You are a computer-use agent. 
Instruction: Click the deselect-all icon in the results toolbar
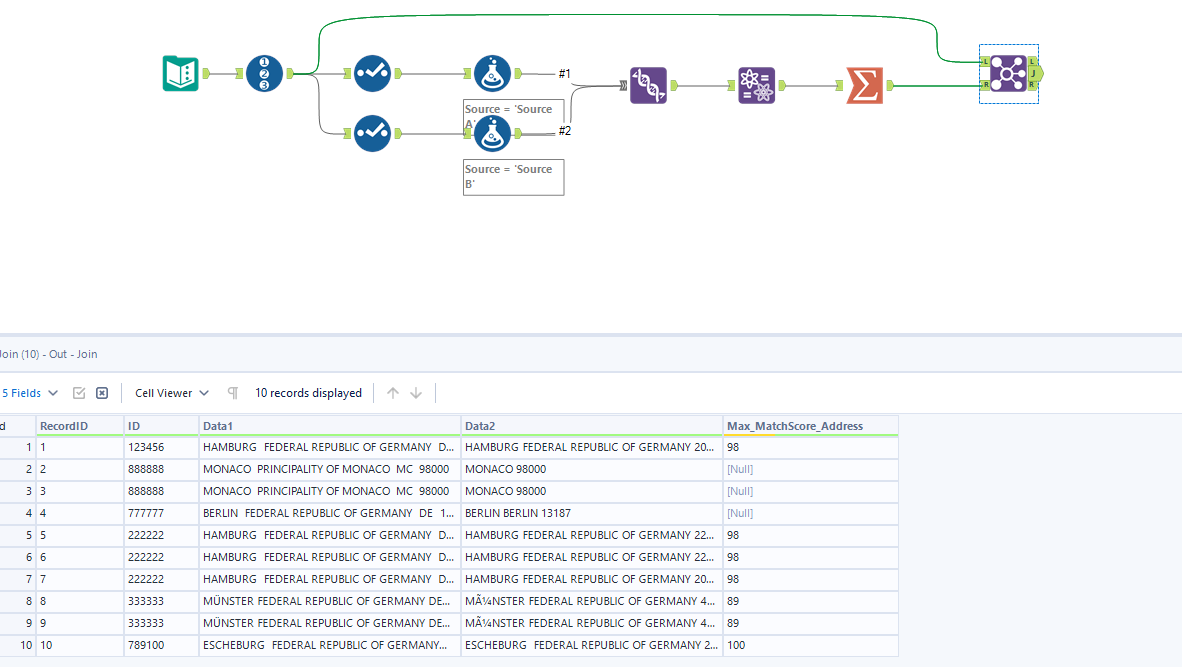click(101, 392)
